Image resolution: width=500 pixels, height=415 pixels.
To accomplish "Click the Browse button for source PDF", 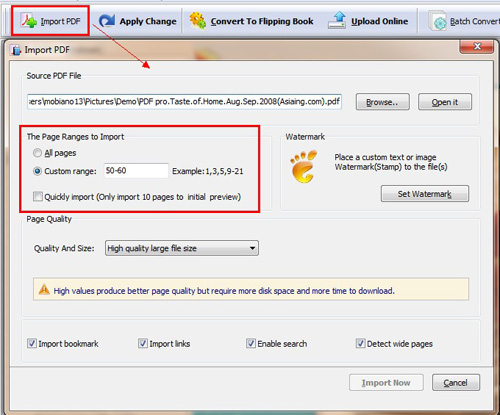I will point(382,102).
